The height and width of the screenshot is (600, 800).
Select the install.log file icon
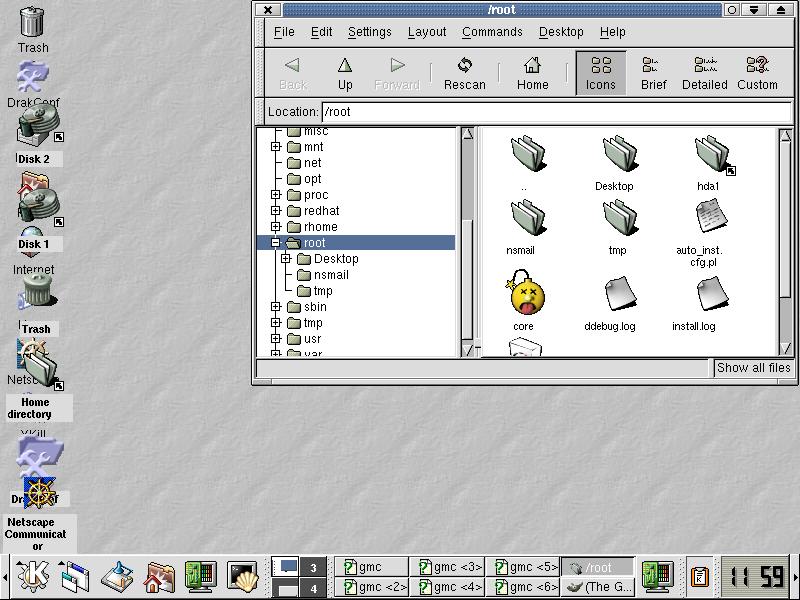(x=710, y=295)
